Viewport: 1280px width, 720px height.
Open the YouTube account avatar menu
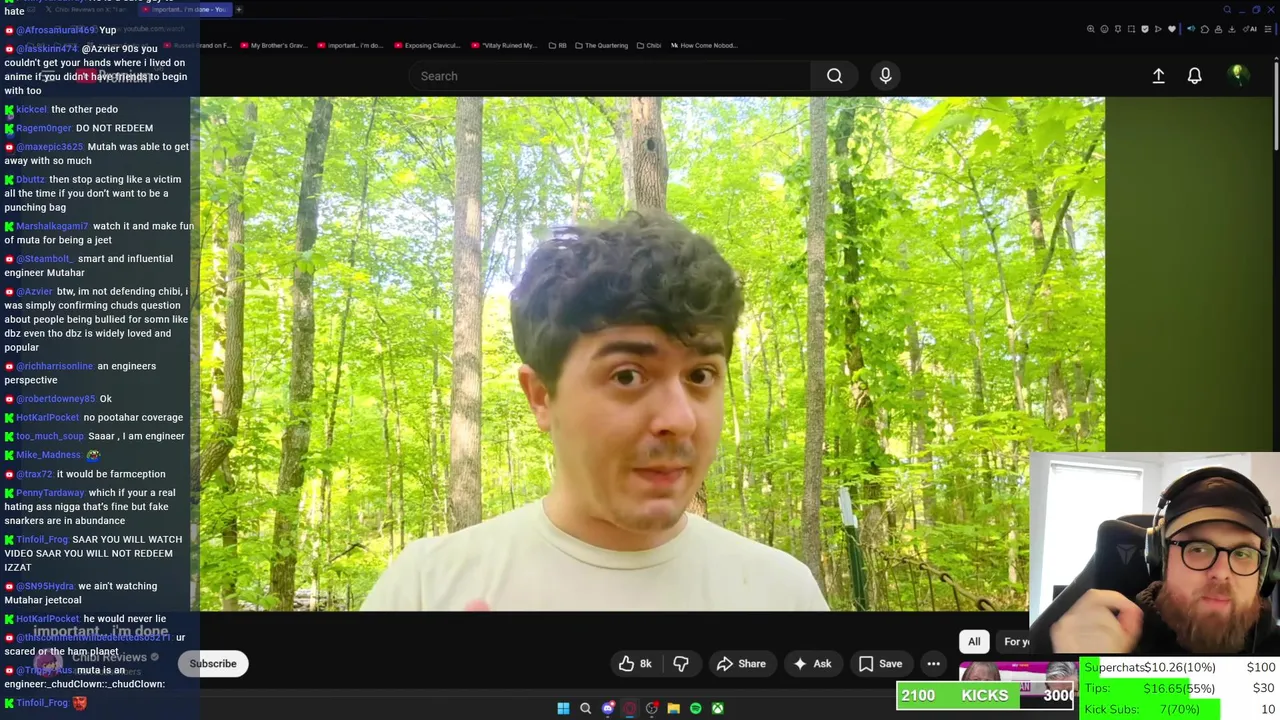[x=1237, y=75]
